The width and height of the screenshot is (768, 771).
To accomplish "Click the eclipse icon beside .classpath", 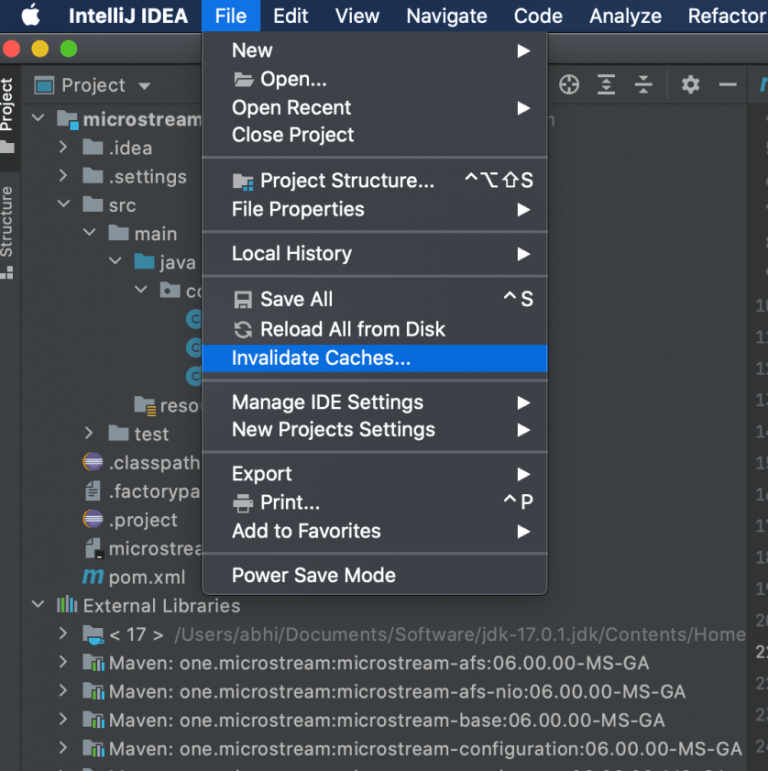I will (93, 462).
